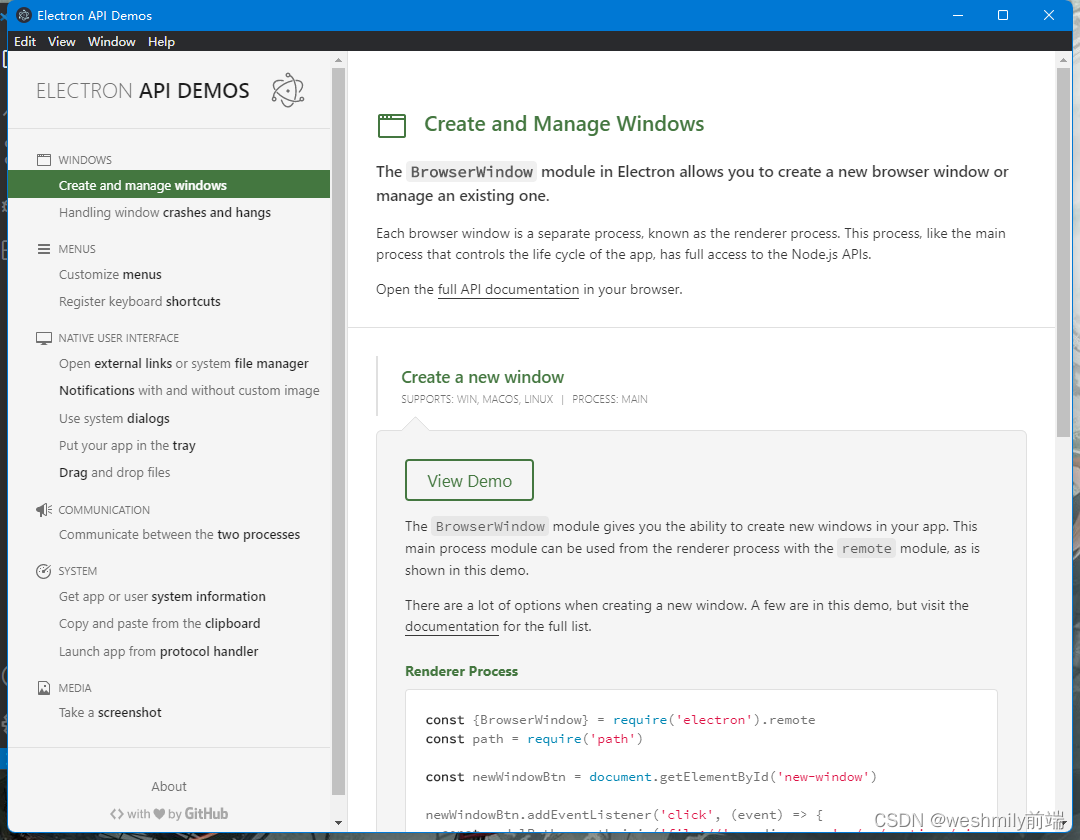Show Notifications with and without custom image
The height and width of the screenshot is (840, 1080).
point(189,390)
